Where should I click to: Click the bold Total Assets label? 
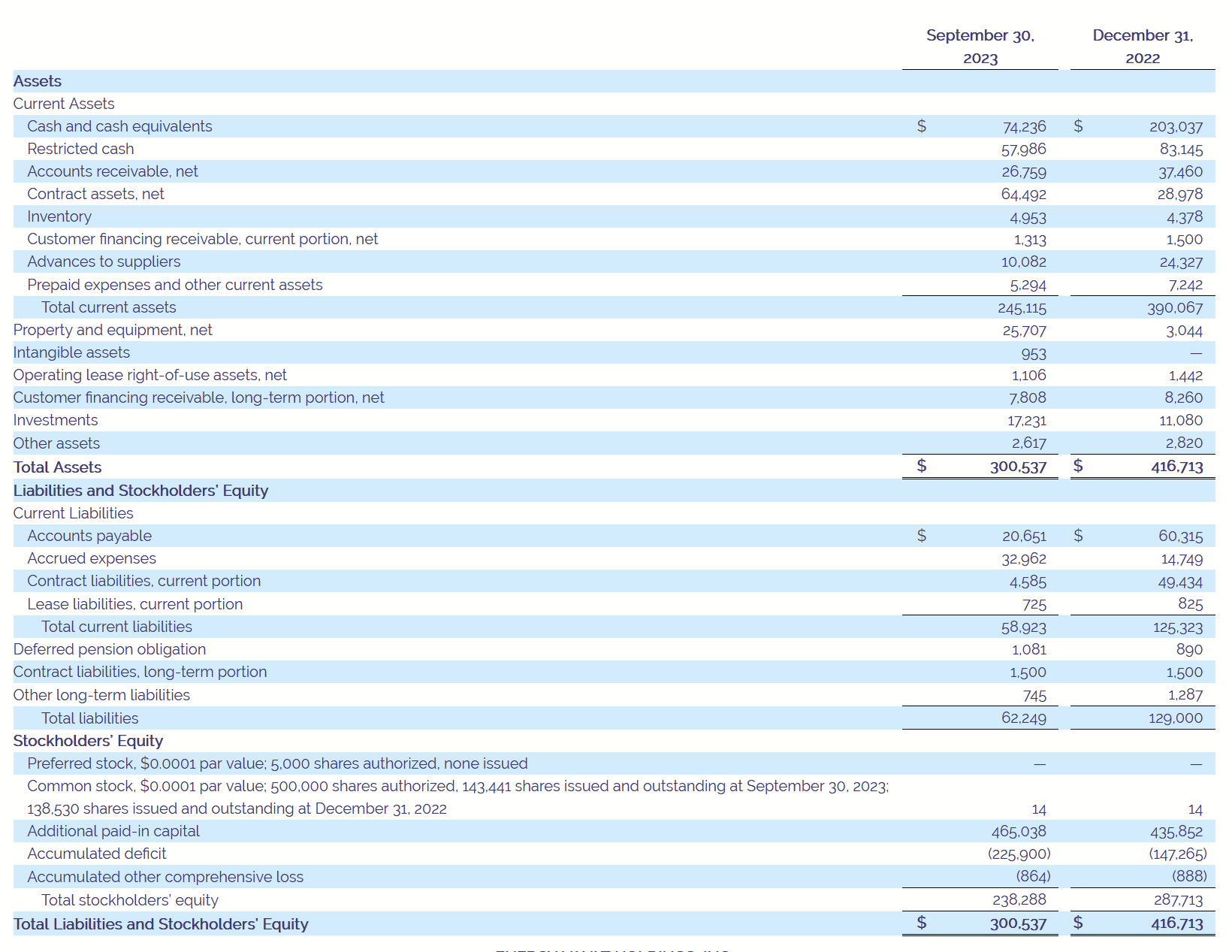pyautogui.click(x=57, y=467)
